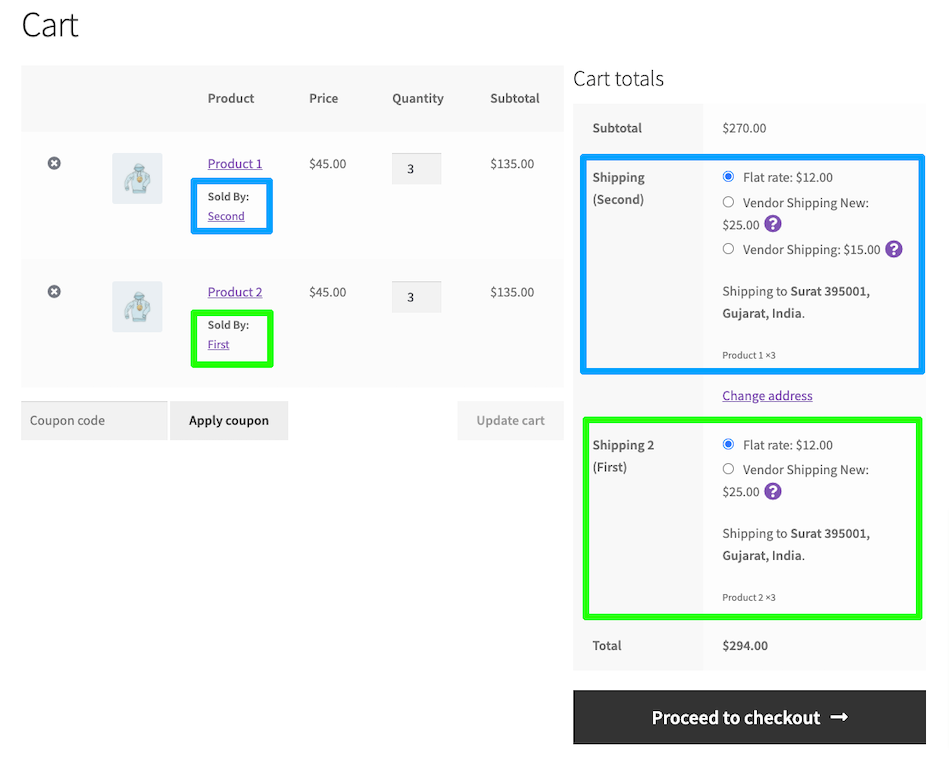This screenshot has width=949, height=764.
Task: Visit the vendor First store link
Action: click(x=218, y=344)
